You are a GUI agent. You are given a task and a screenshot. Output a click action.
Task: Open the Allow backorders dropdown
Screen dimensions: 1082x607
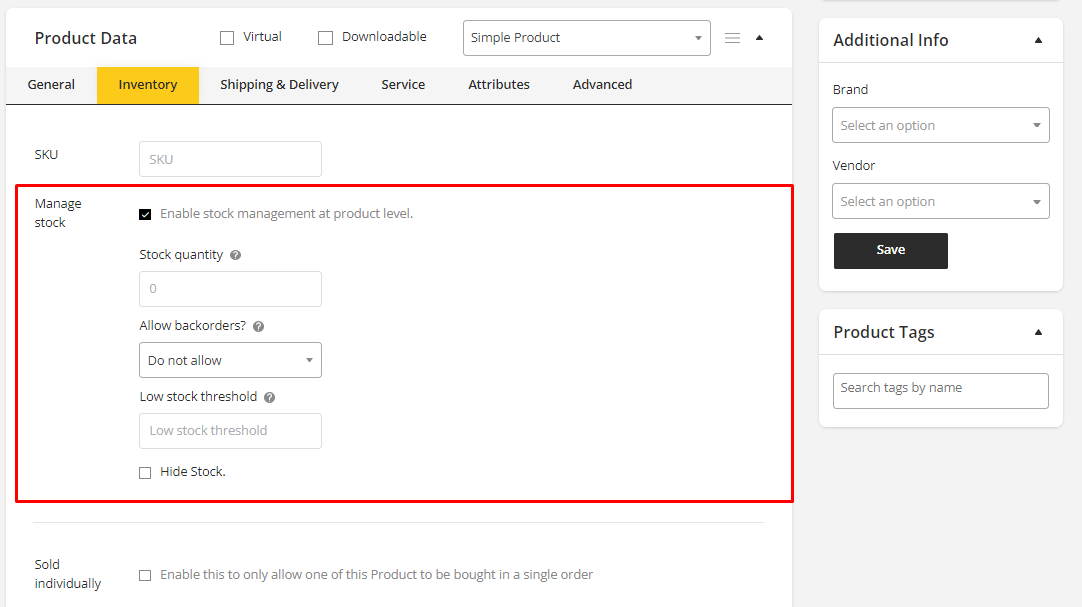[x=230, y=360]
